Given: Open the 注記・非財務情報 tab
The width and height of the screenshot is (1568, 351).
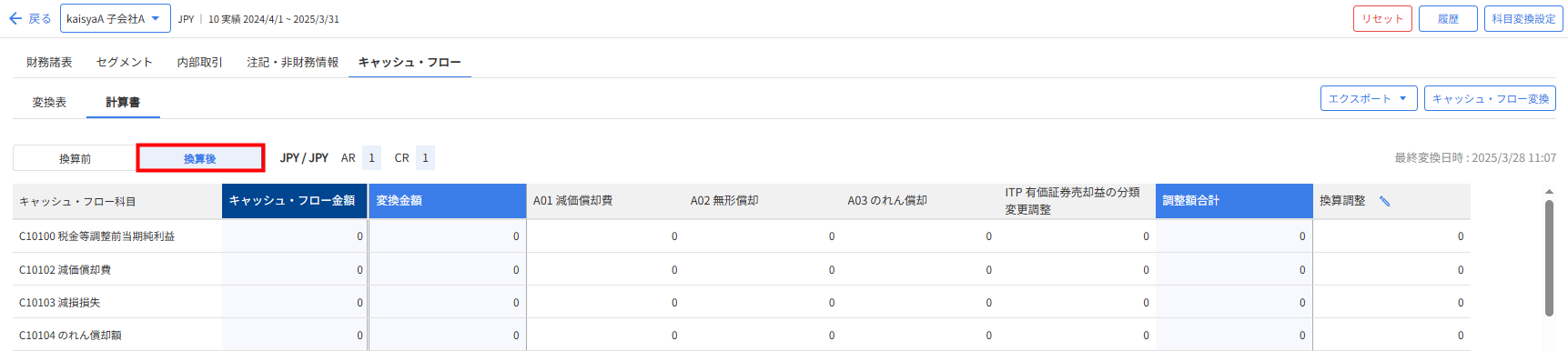Looking at the screenshot, I should (x=293, y=62).
